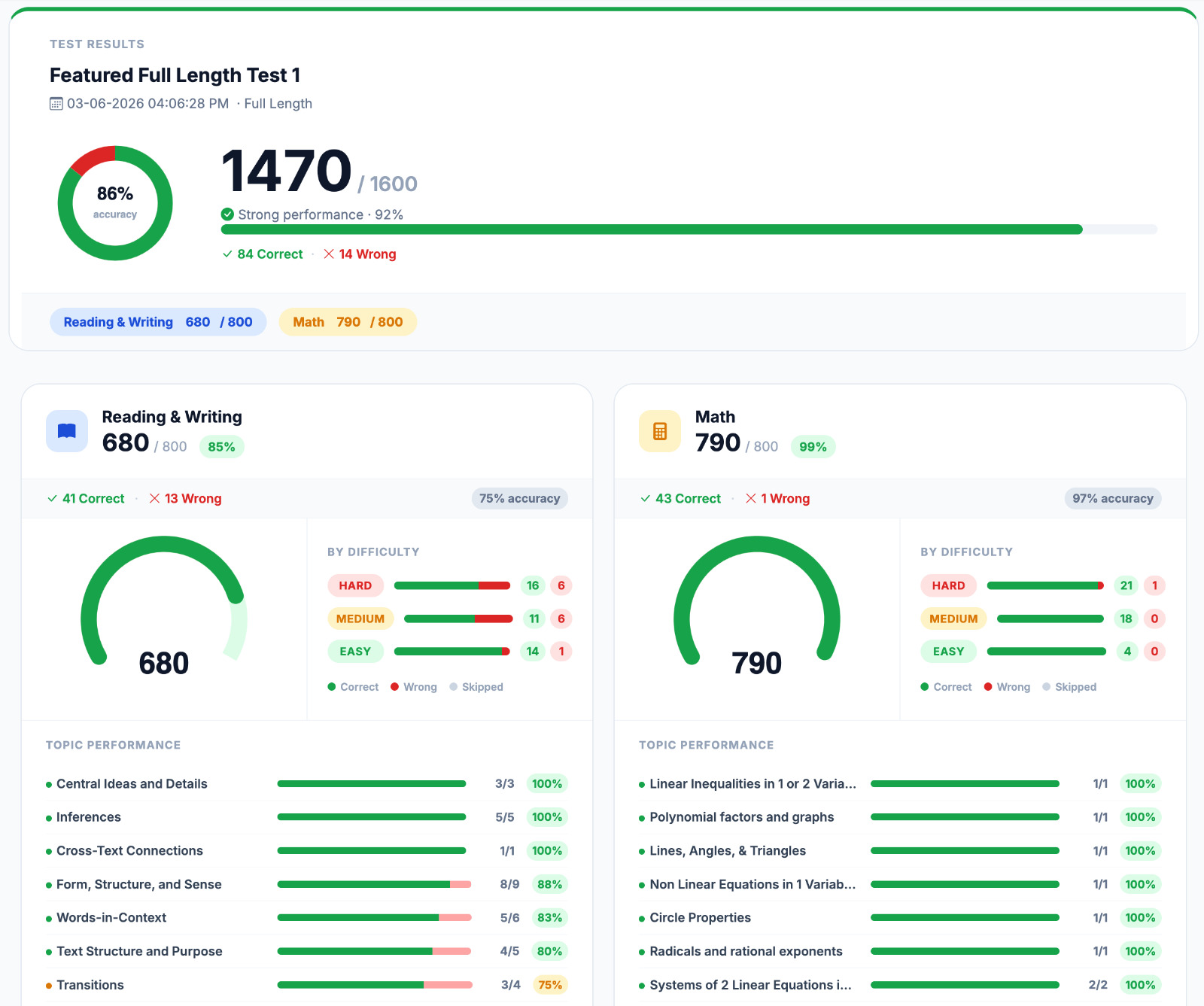Screen dimensions: 1204x1006
Task: Open the Circle Properties topic row
Action: (x=900, y=918)
